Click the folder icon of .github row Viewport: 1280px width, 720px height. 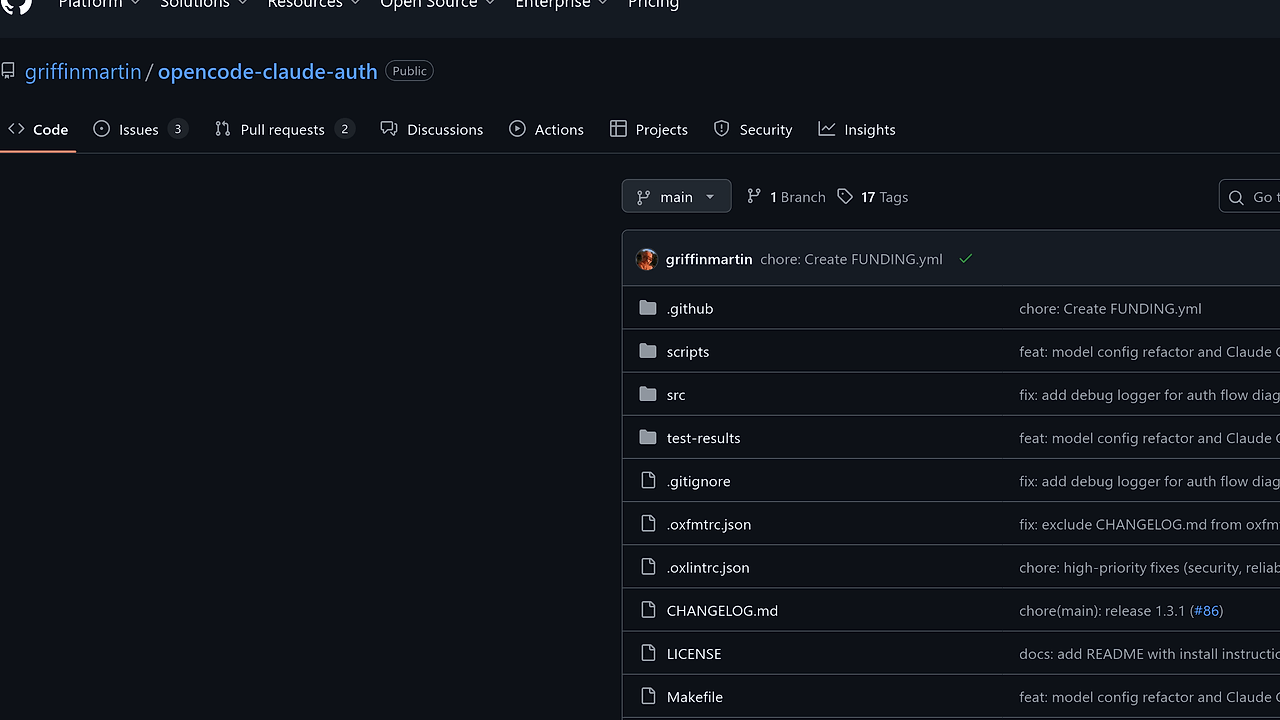(x=648, y=308)
